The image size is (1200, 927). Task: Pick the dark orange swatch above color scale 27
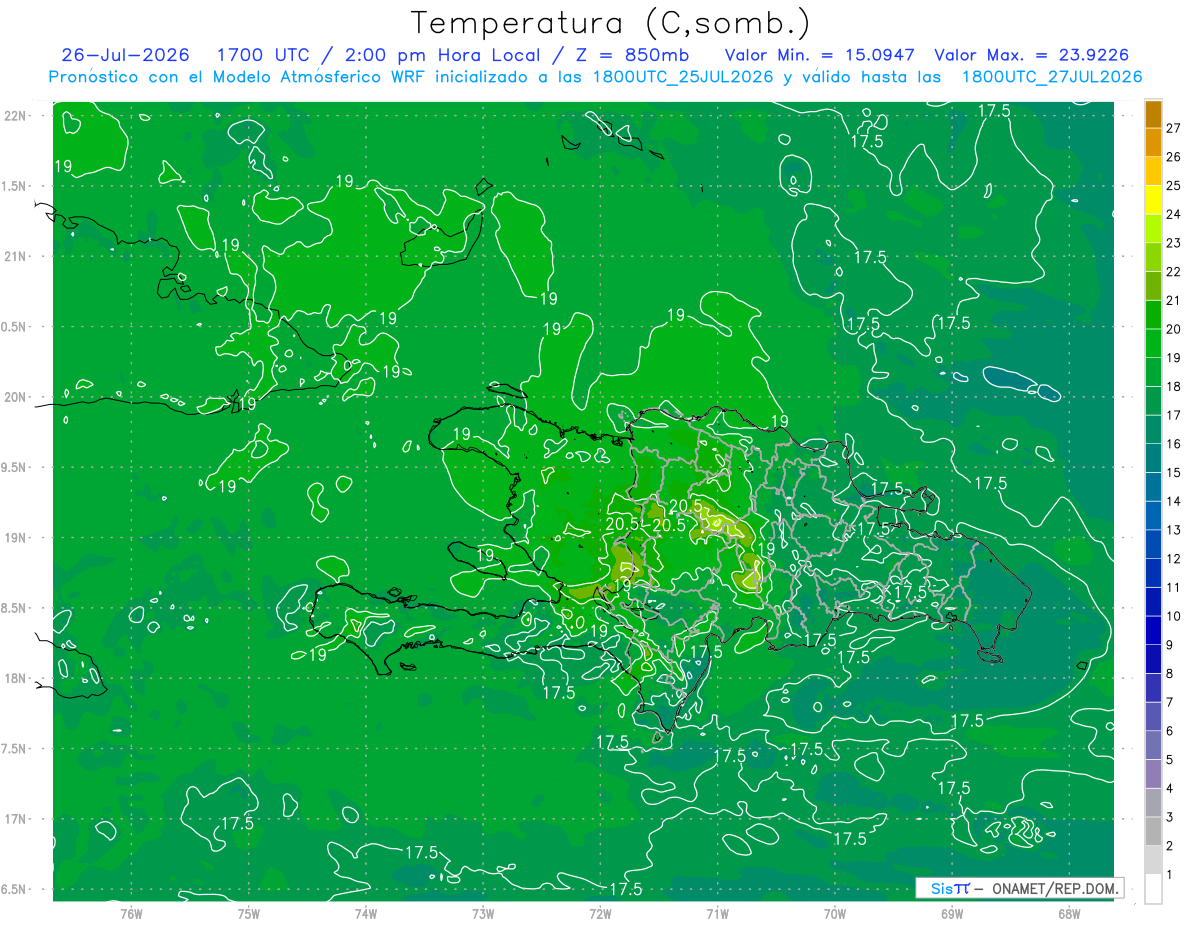click(1153, 115)
